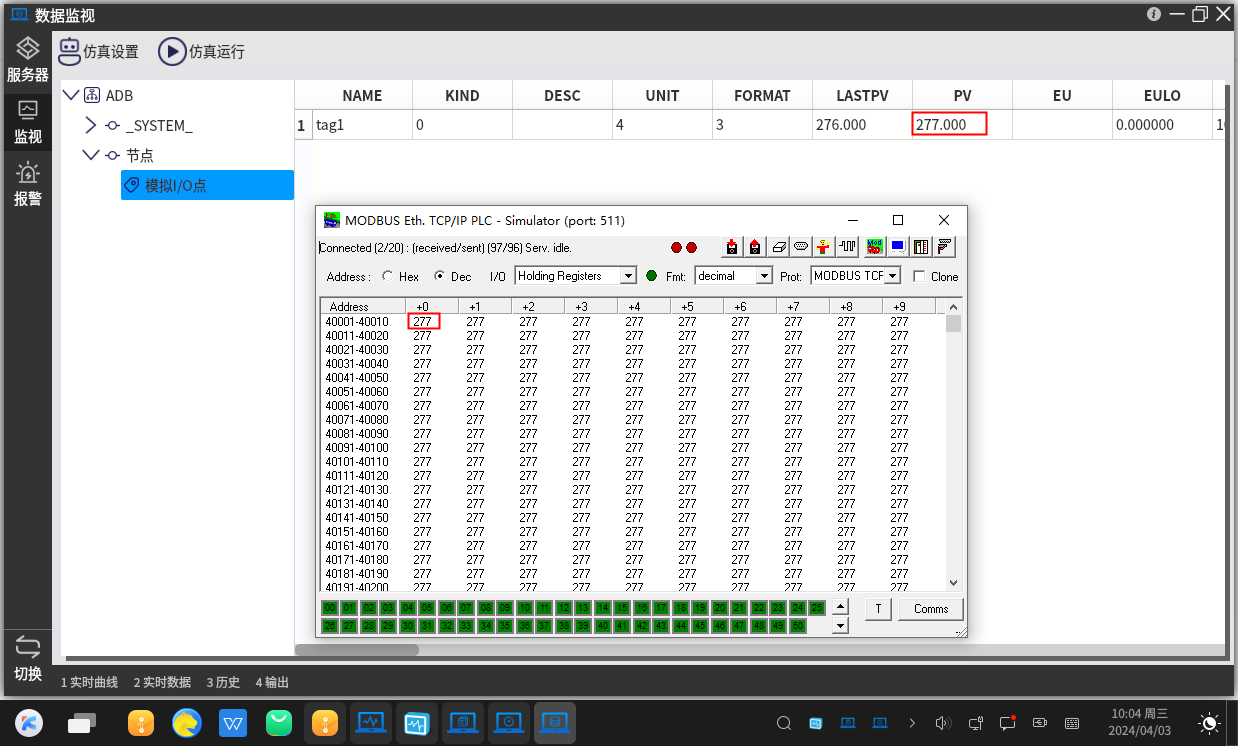Viewport: 1238px width, 746px height.
Task: Click the horizontal scrollbar below the data table
Action: 357,650
